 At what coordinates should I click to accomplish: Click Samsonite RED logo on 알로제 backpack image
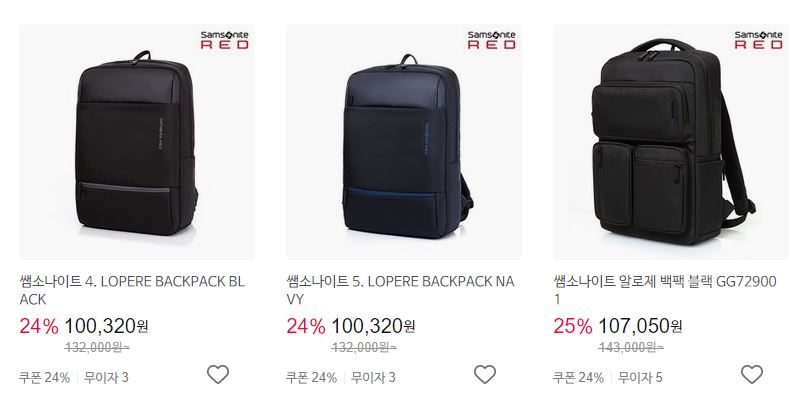click(759, 40)
